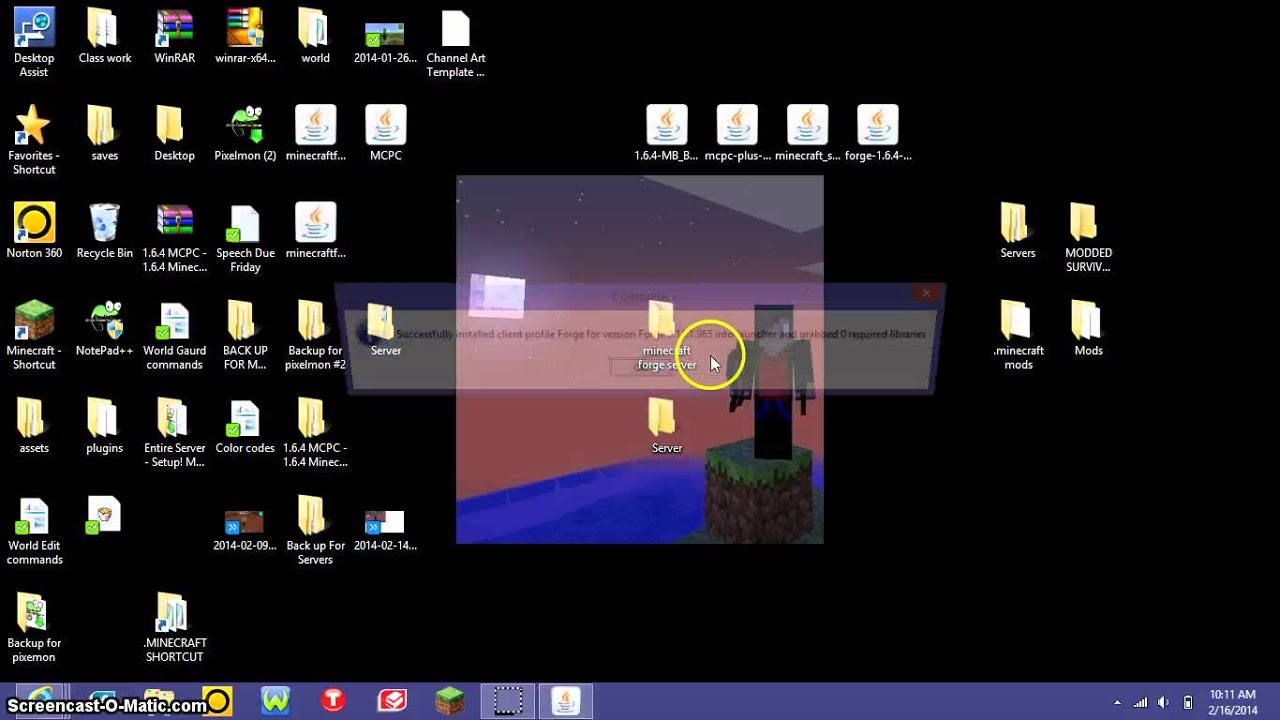Open the saves folder
1280x720 pixels.
(x=105, y=134)
